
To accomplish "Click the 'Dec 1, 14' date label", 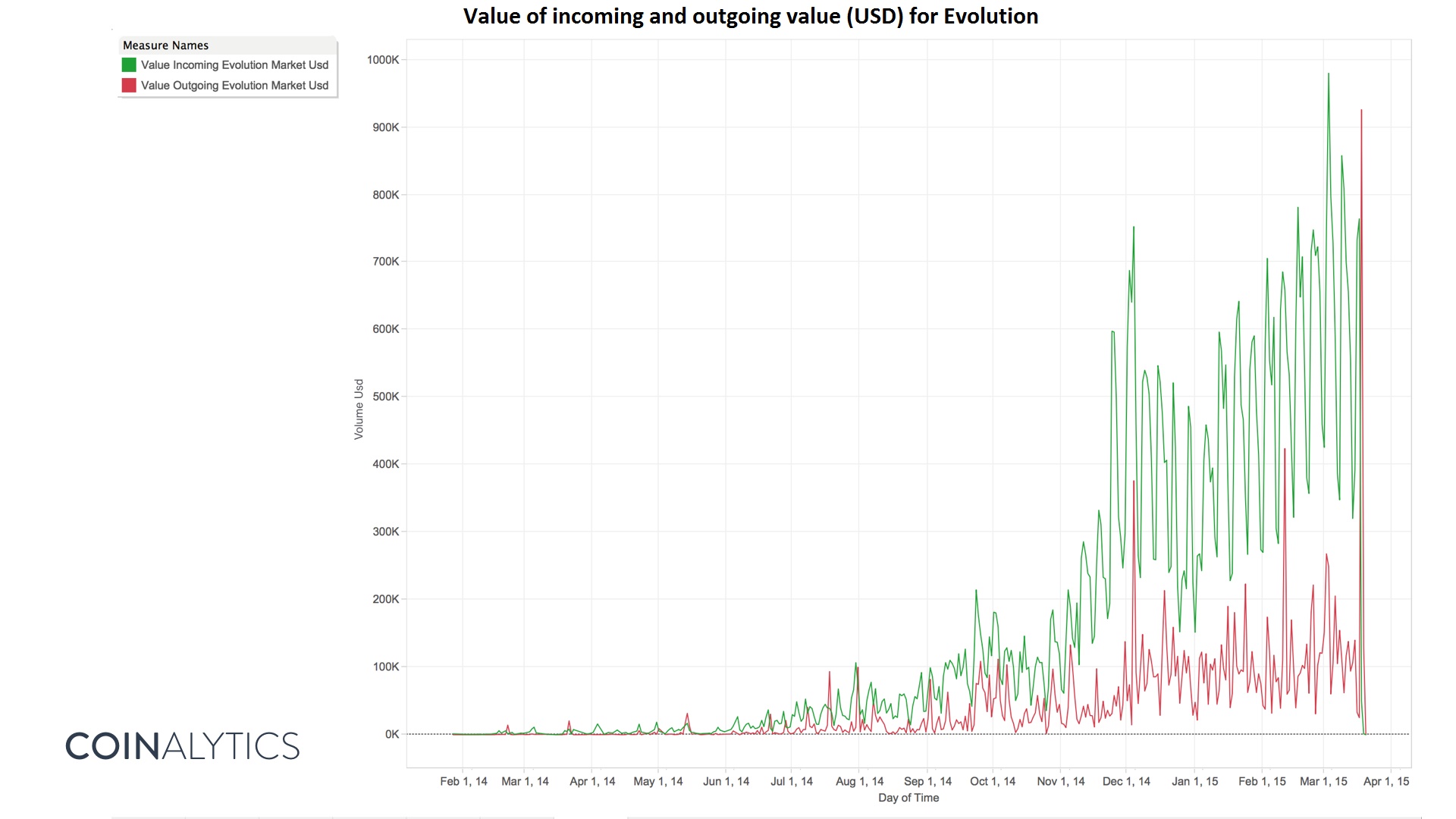I will [1126, 781].
